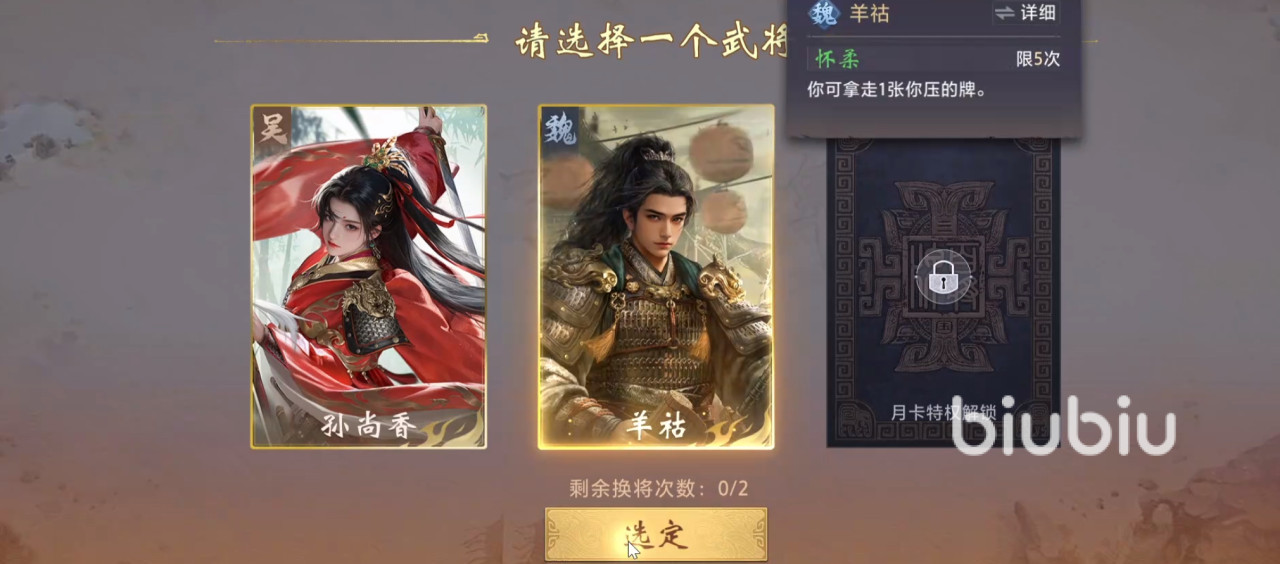Click the swap arrows icon beside 详细
This screenshot has width=1280, height=564.
pyautogui.click(x=1004, y=13)
